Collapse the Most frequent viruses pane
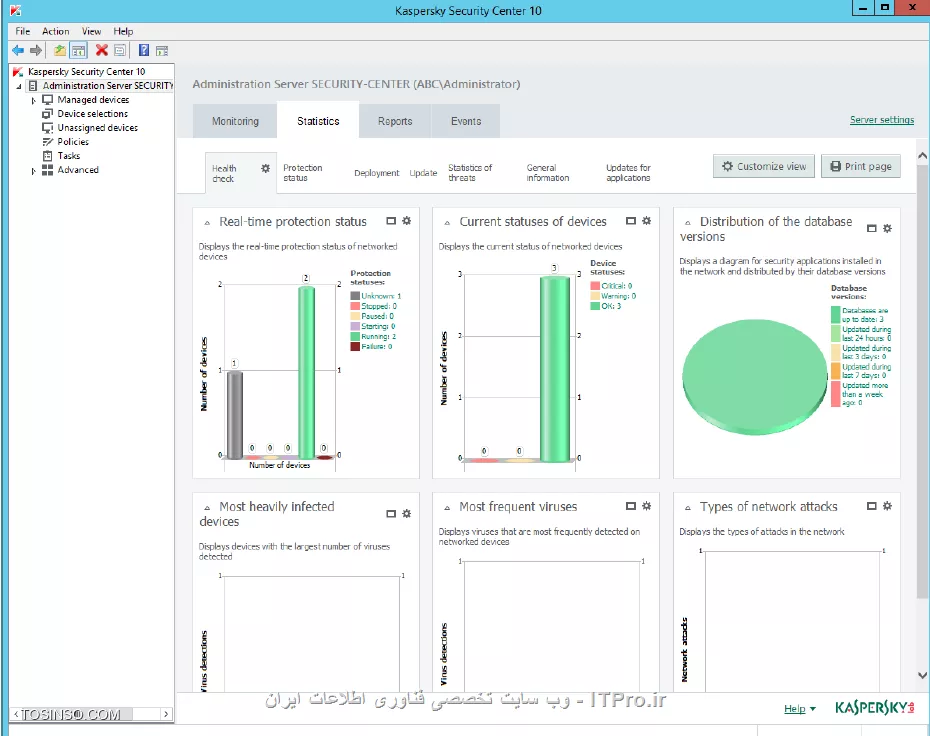930x736 pixels. (x=447, y=508)
